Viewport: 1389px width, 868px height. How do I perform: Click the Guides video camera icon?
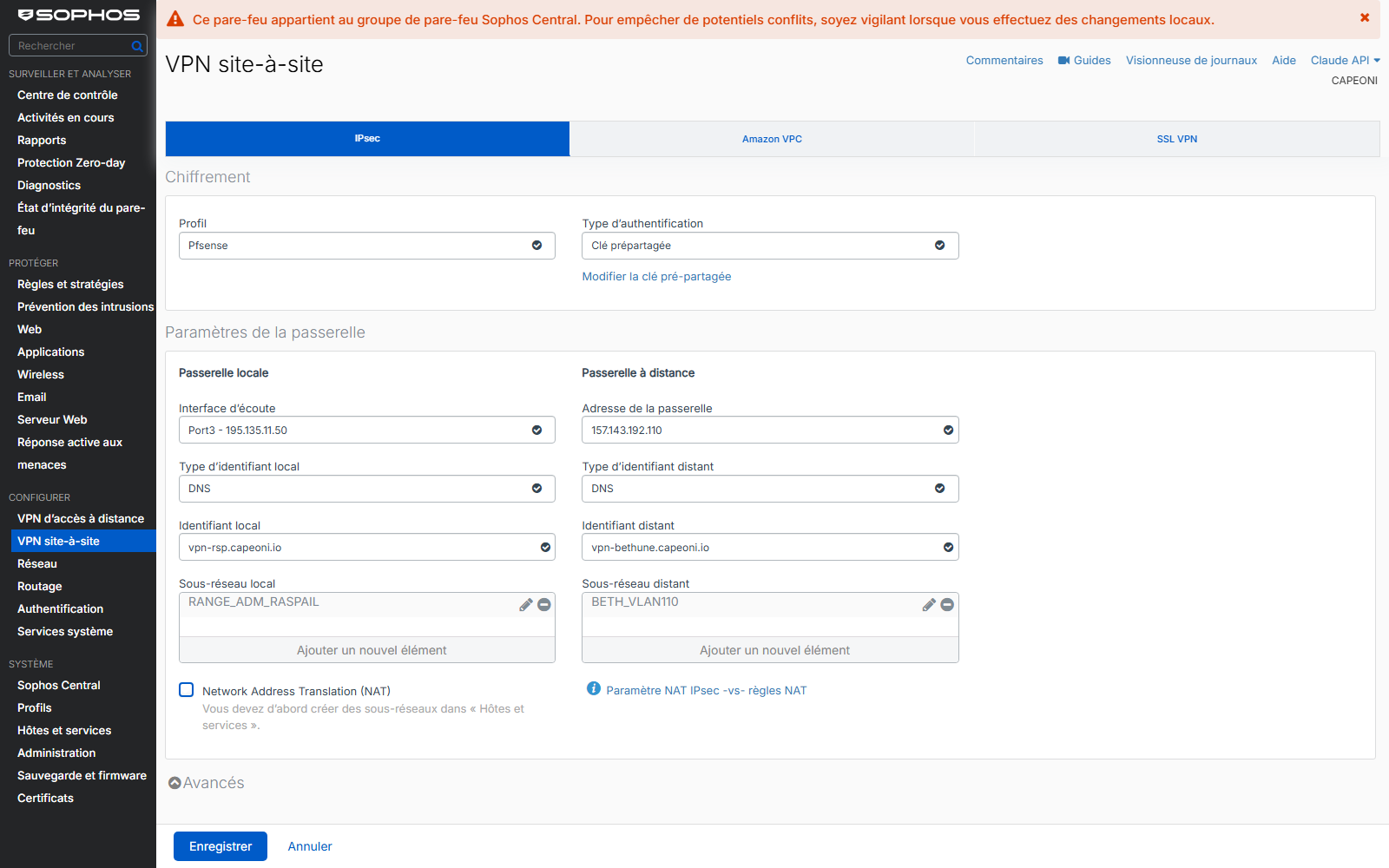1063,61
